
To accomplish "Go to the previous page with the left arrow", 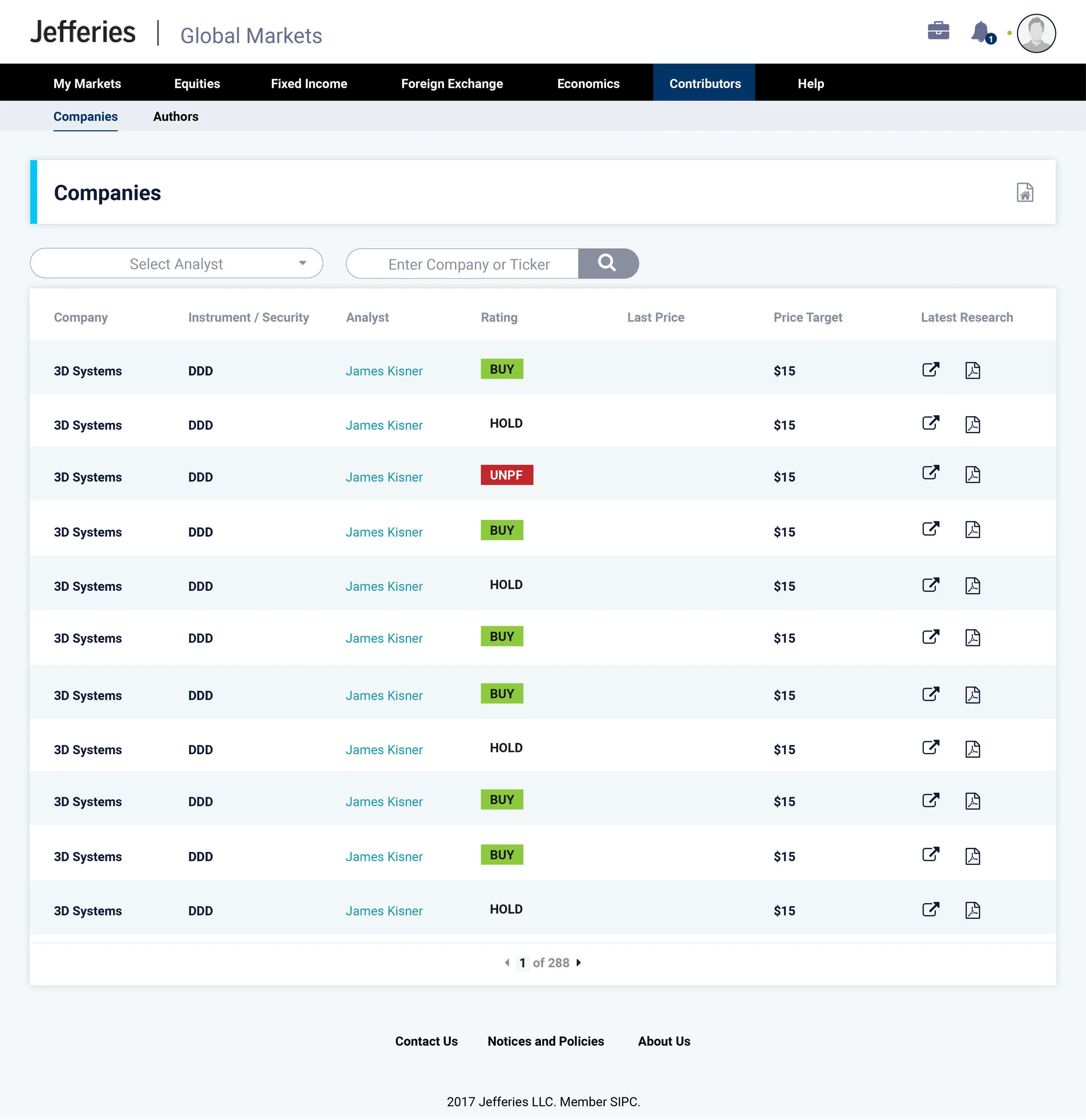I will (507, 963).
